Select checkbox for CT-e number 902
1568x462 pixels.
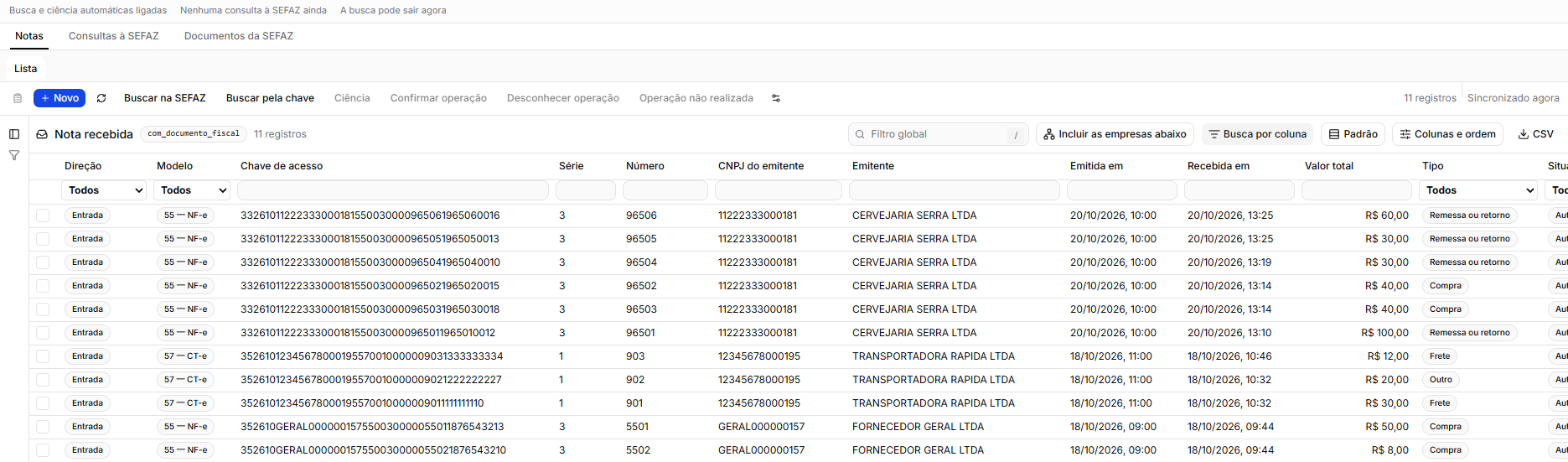click(x=43, y=379)
